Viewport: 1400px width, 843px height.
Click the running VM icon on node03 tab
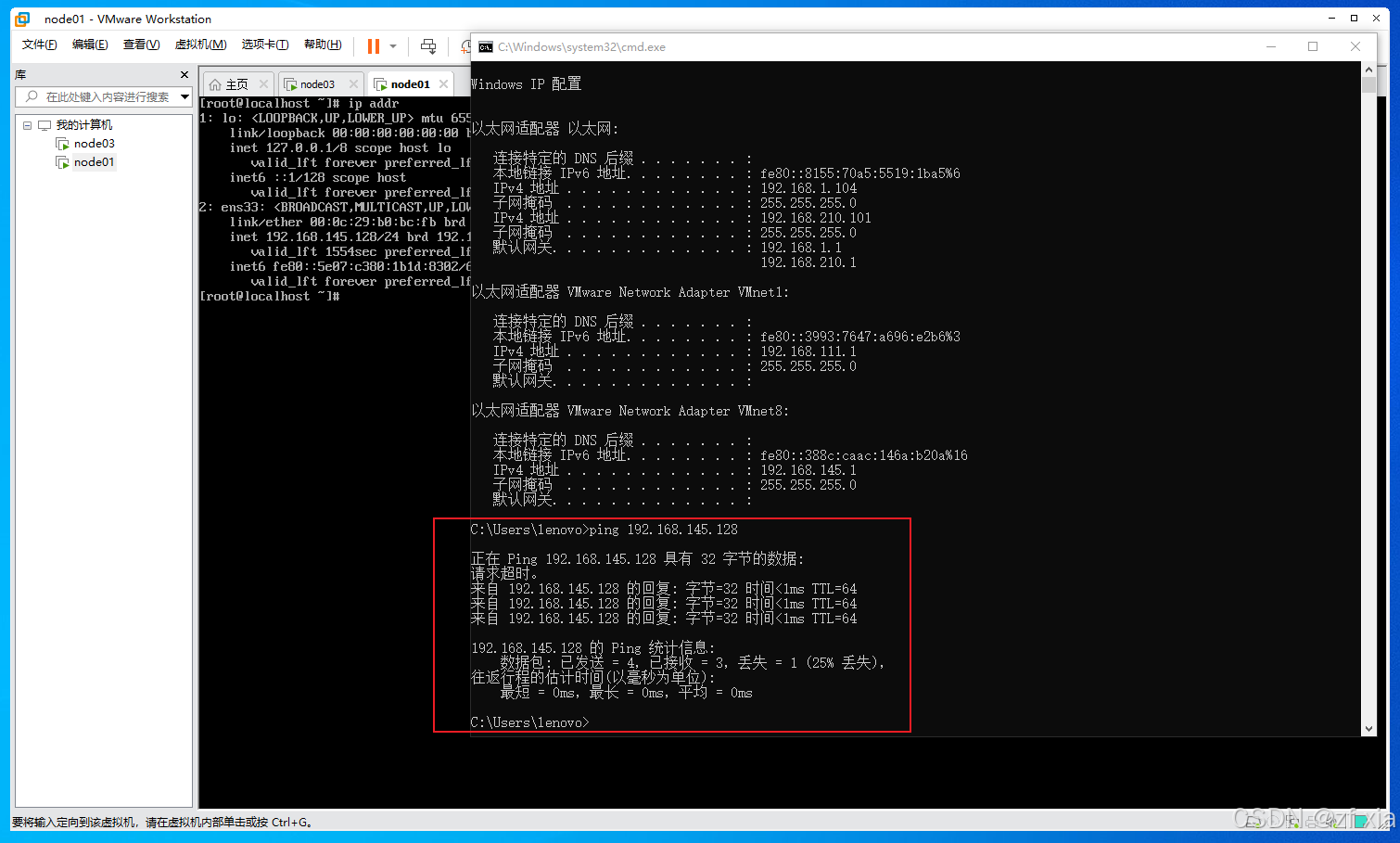(x=289, y=83)
